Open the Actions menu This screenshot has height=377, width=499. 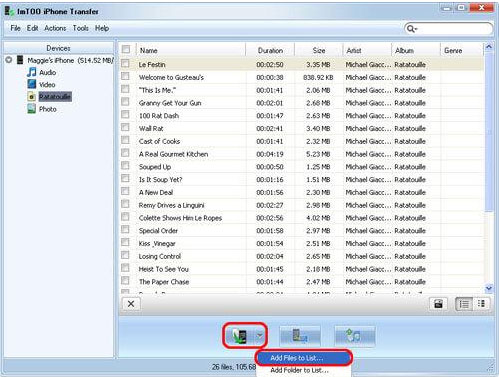click(x=55, y=28)
